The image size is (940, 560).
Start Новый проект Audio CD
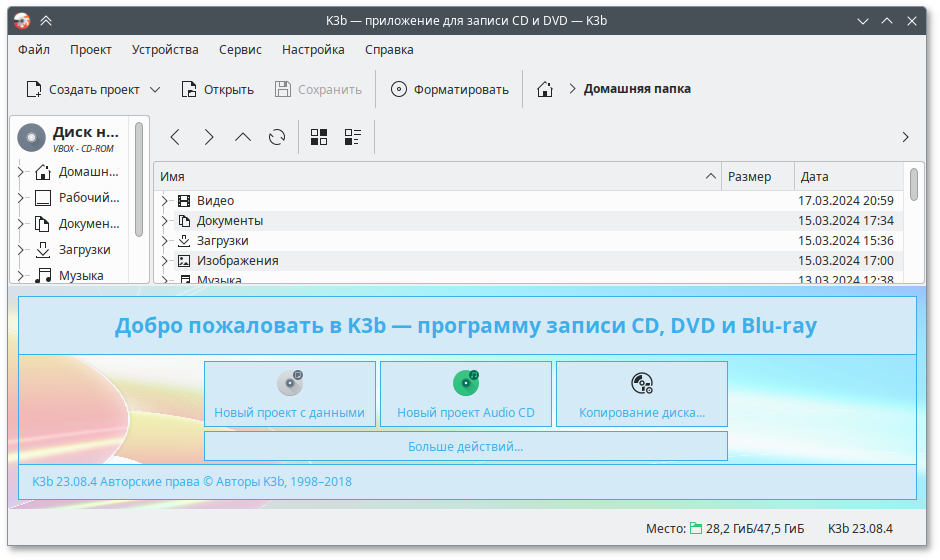(466, 394)
